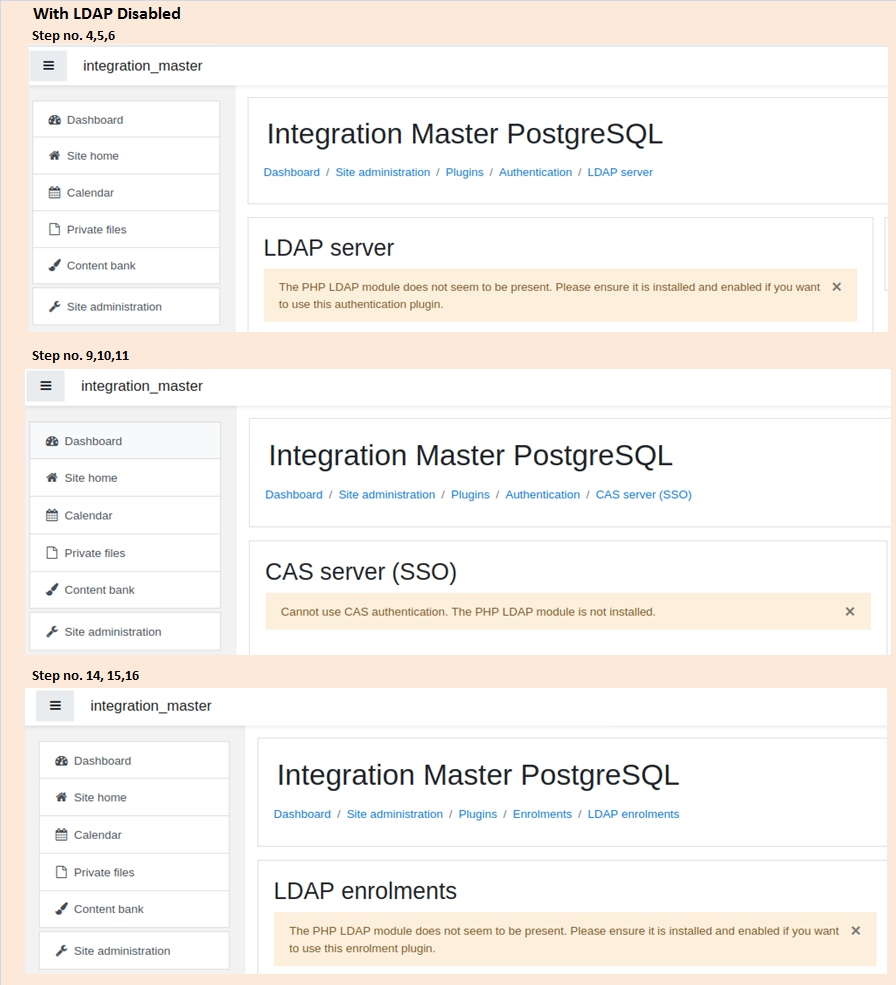Open 'LDAP server' breadcrumb link
This screenshot has height=985, width=896.
coord(620,172)
